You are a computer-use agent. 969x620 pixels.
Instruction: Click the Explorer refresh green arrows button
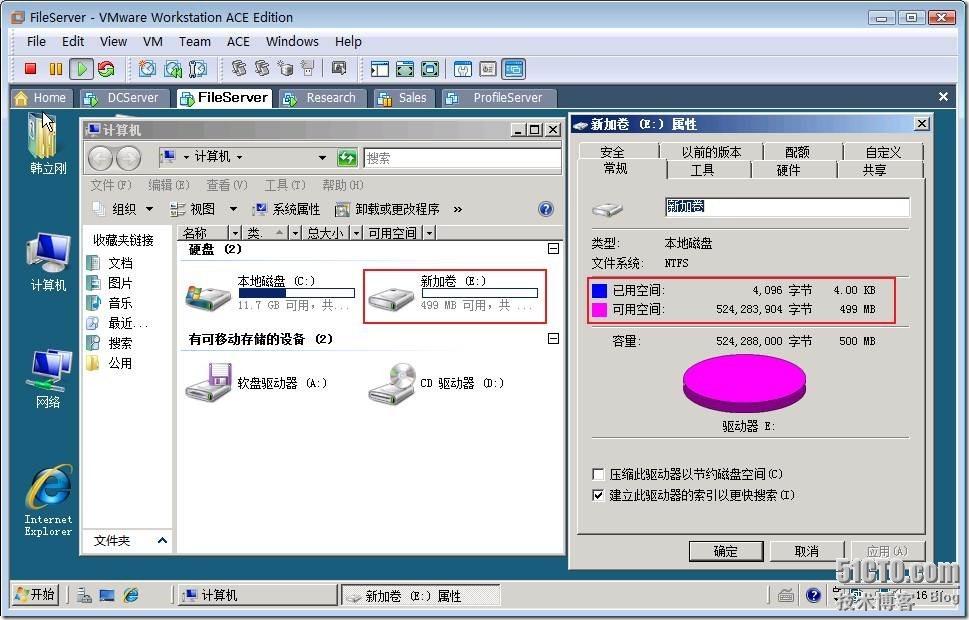pyautogui.click(x=347, y=158)
